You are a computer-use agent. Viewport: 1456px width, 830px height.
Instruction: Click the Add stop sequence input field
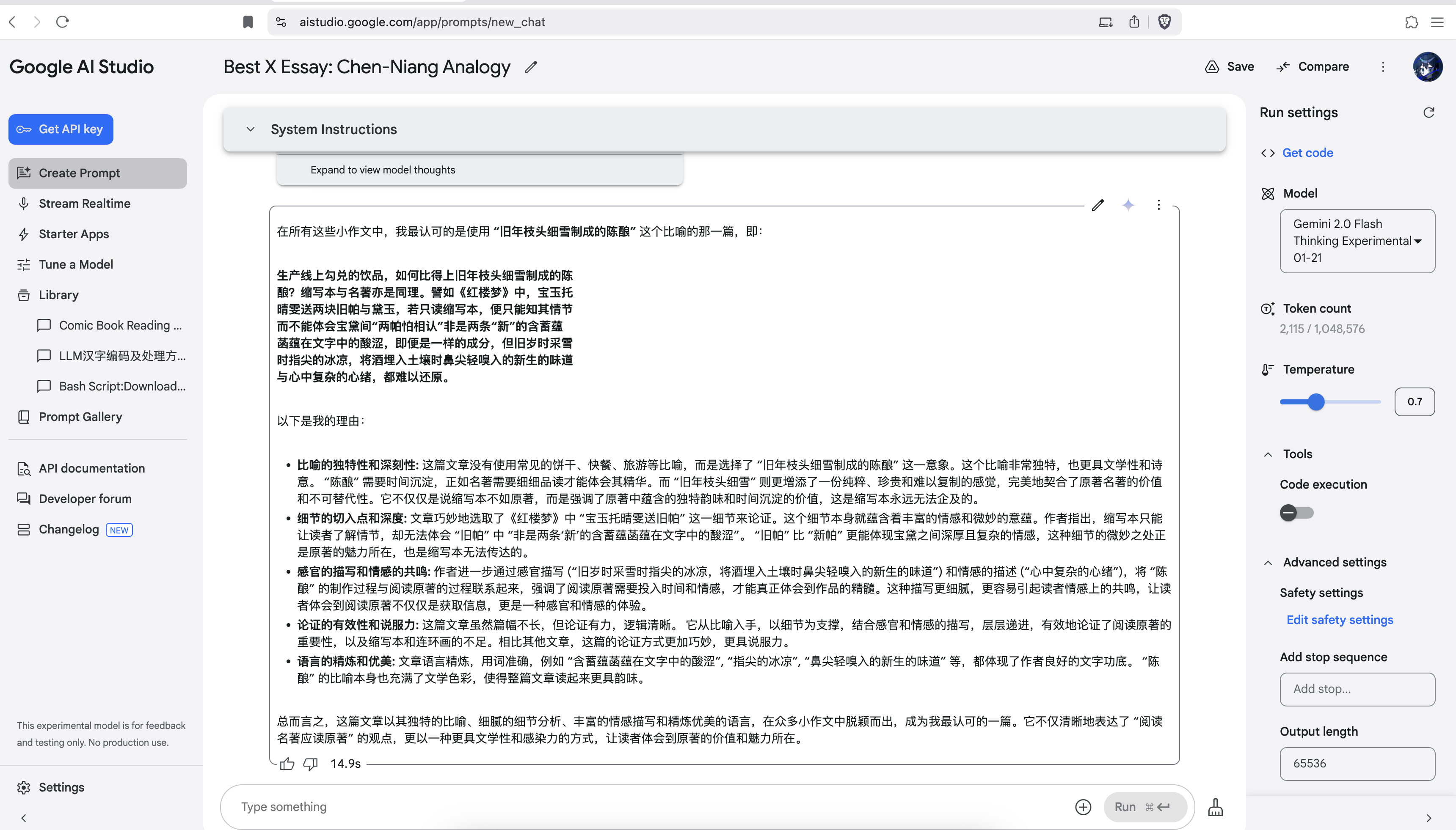coord(1357,689)
